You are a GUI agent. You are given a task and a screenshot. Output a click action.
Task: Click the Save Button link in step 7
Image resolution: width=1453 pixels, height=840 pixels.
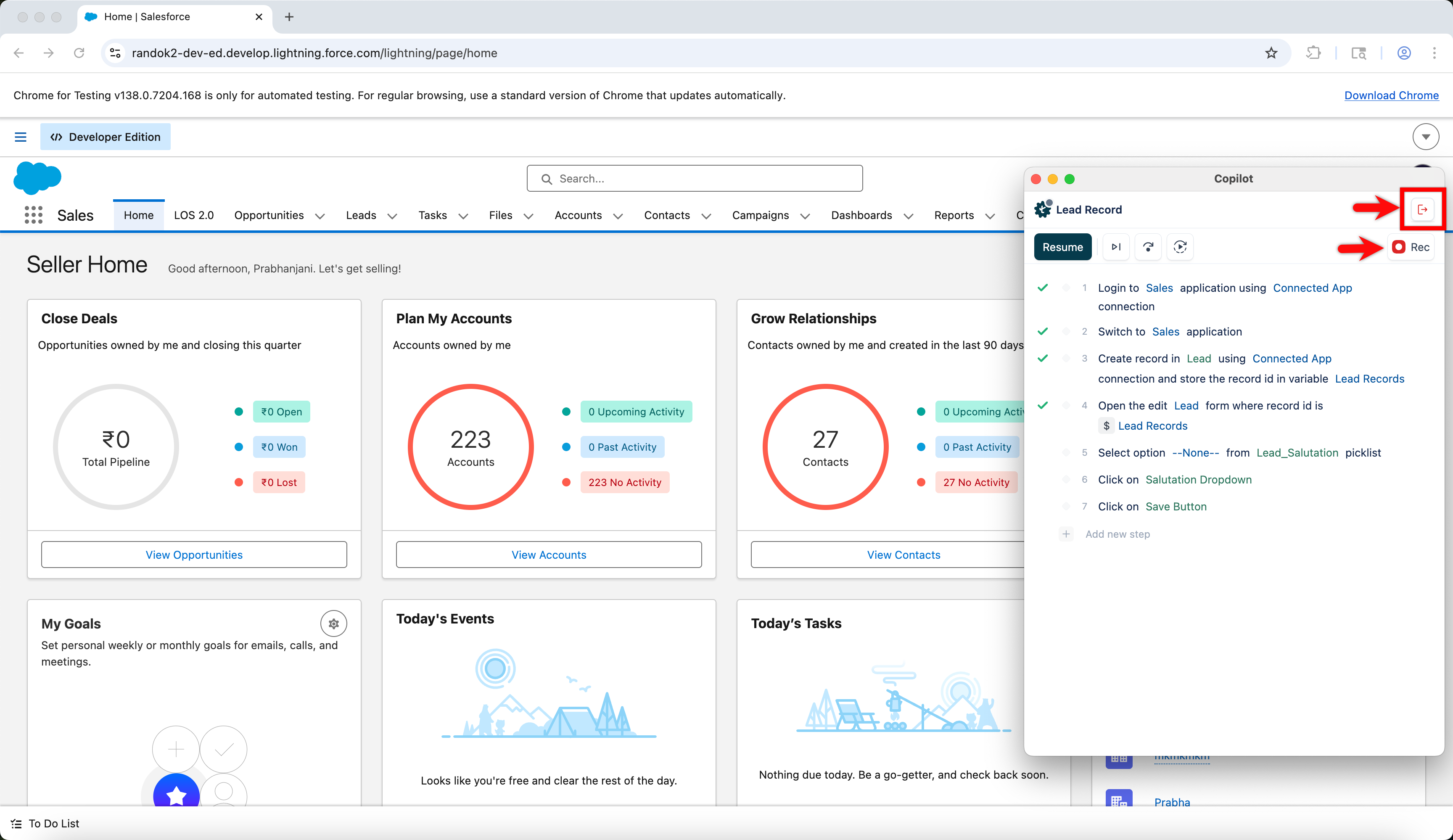tap(1176, 506)
